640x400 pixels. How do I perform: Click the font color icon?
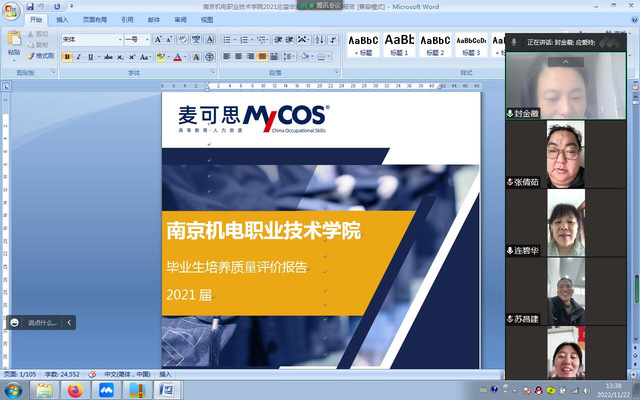[x=178, y=57]
